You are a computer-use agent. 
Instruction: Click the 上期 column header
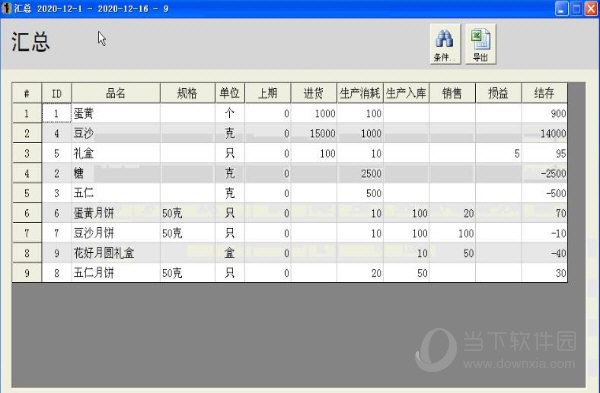268,93
